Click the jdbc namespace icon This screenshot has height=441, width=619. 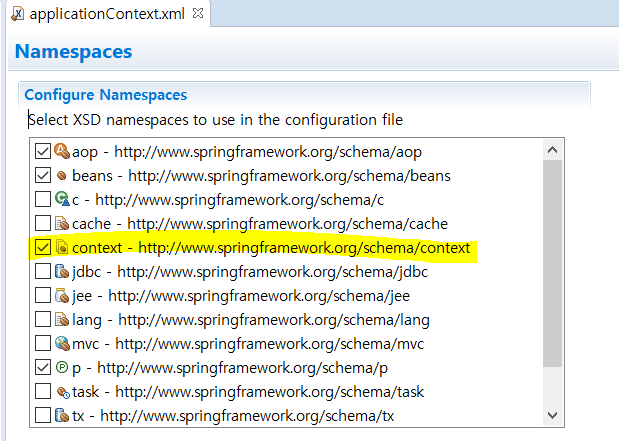[x=62, y=272]
